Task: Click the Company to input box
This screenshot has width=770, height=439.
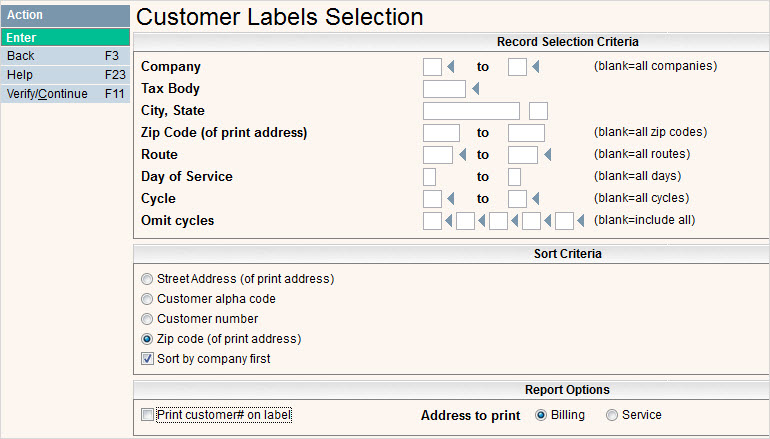Action: point(517,67)
